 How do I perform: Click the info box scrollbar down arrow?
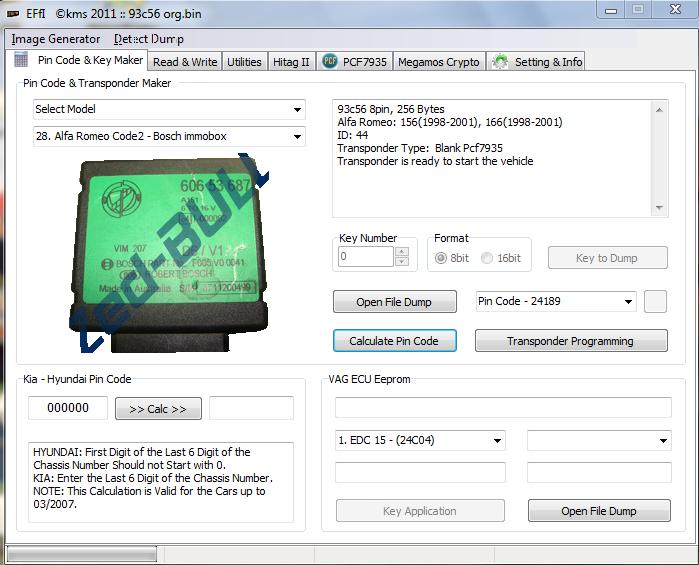(659, 208)
